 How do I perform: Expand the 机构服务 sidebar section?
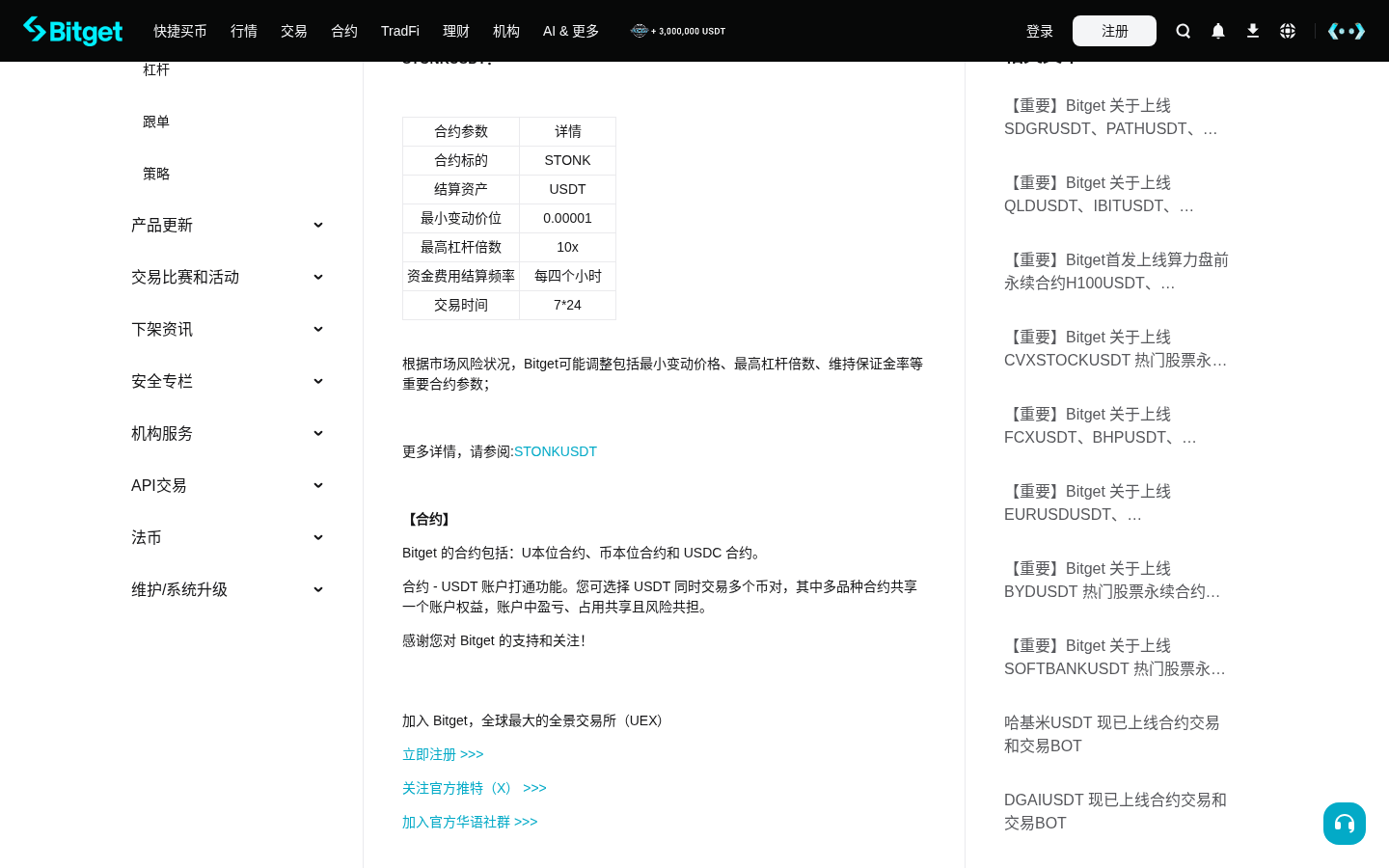[228, 433]
